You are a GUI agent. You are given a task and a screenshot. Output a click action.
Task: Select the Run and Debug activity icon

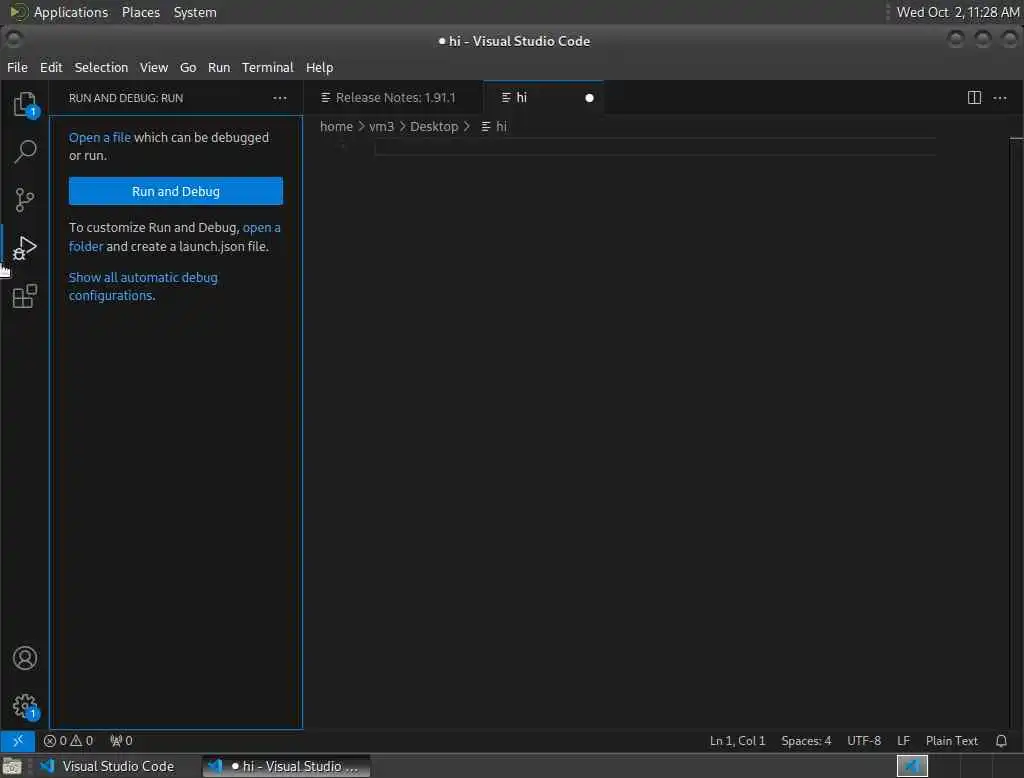[25, 248]
